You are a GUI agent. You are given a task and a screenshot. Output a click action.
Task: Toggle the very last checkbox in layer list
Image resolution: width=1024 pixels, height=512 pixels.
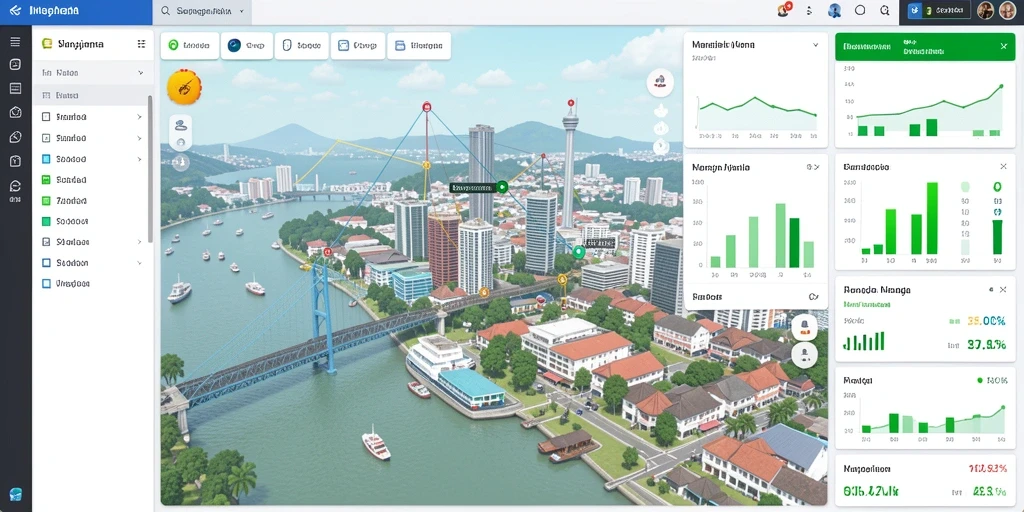pyautogui.click(x=46, y=283)
